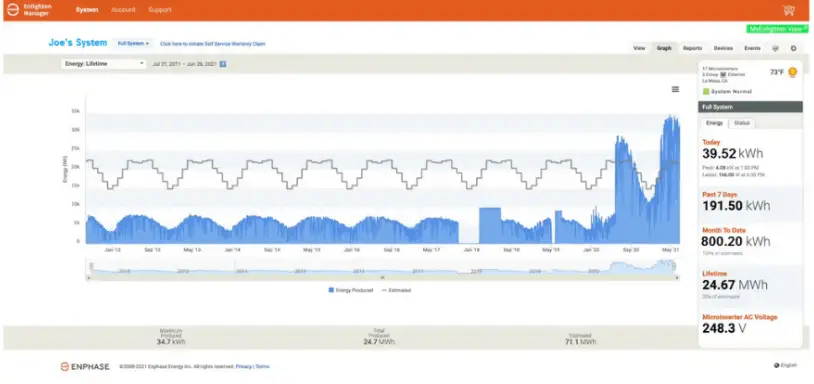Image resolution: width=814 pixels, height=384 pixels.
Task: Select the Graph tab
Action: [664, 48]
